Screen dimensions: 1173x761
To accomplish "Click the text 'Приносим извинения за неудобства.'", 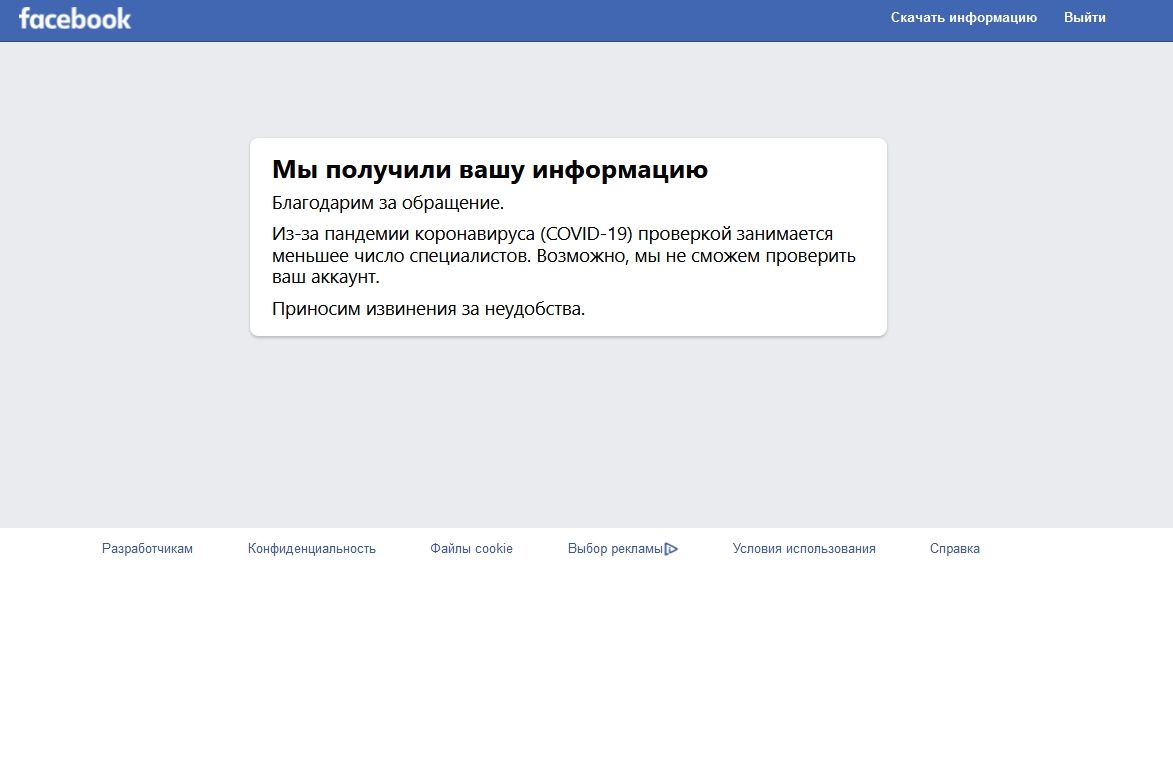I will pos(428,309).
